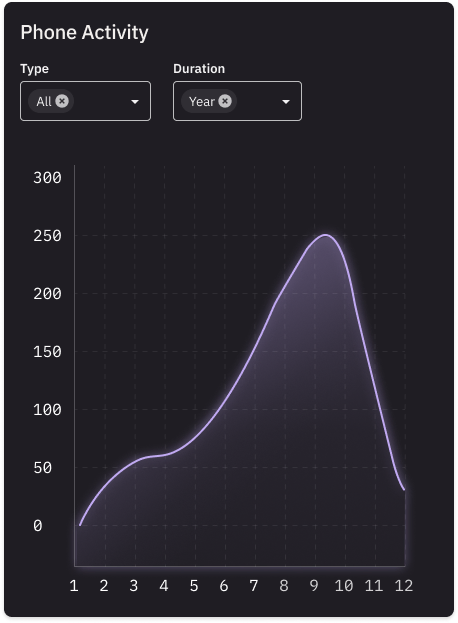The image size is (458, 623).
Task: Click the Duration field label
Action: click(x=199, y=69)
